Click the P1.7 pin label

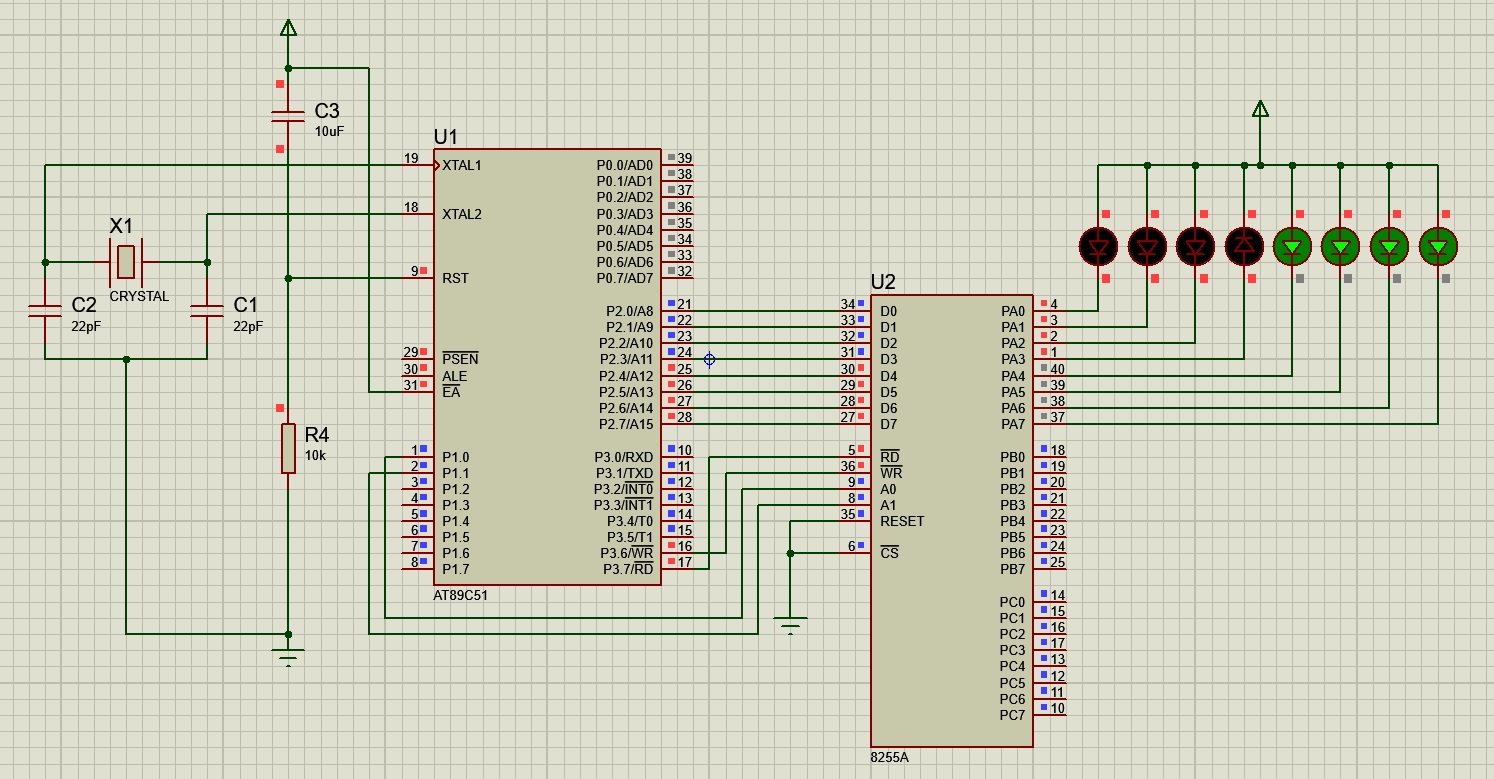[x=455, y=569]
